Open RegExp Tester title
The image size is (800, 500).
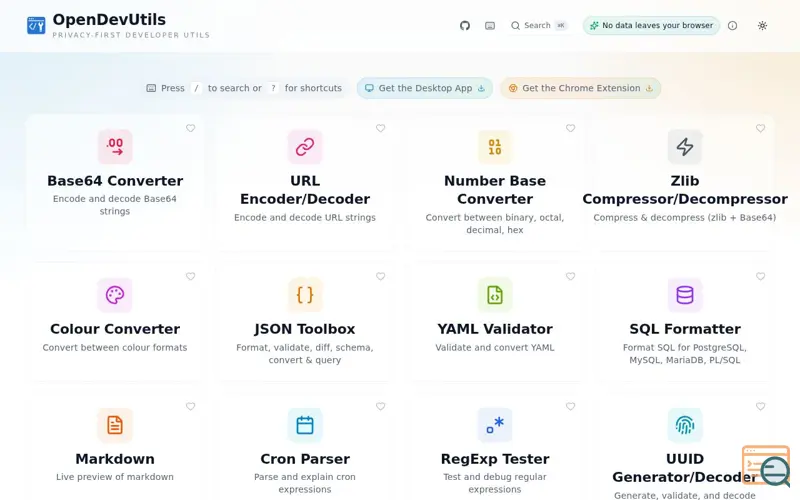coord(495,459)
